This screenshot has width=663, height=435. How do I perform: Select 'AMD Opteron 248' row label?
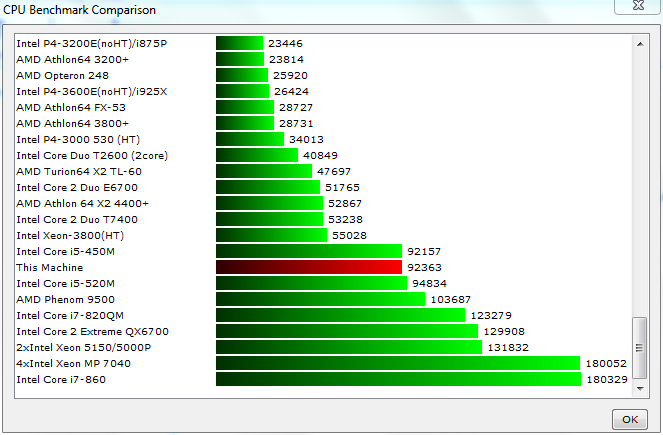coord(63,76)
